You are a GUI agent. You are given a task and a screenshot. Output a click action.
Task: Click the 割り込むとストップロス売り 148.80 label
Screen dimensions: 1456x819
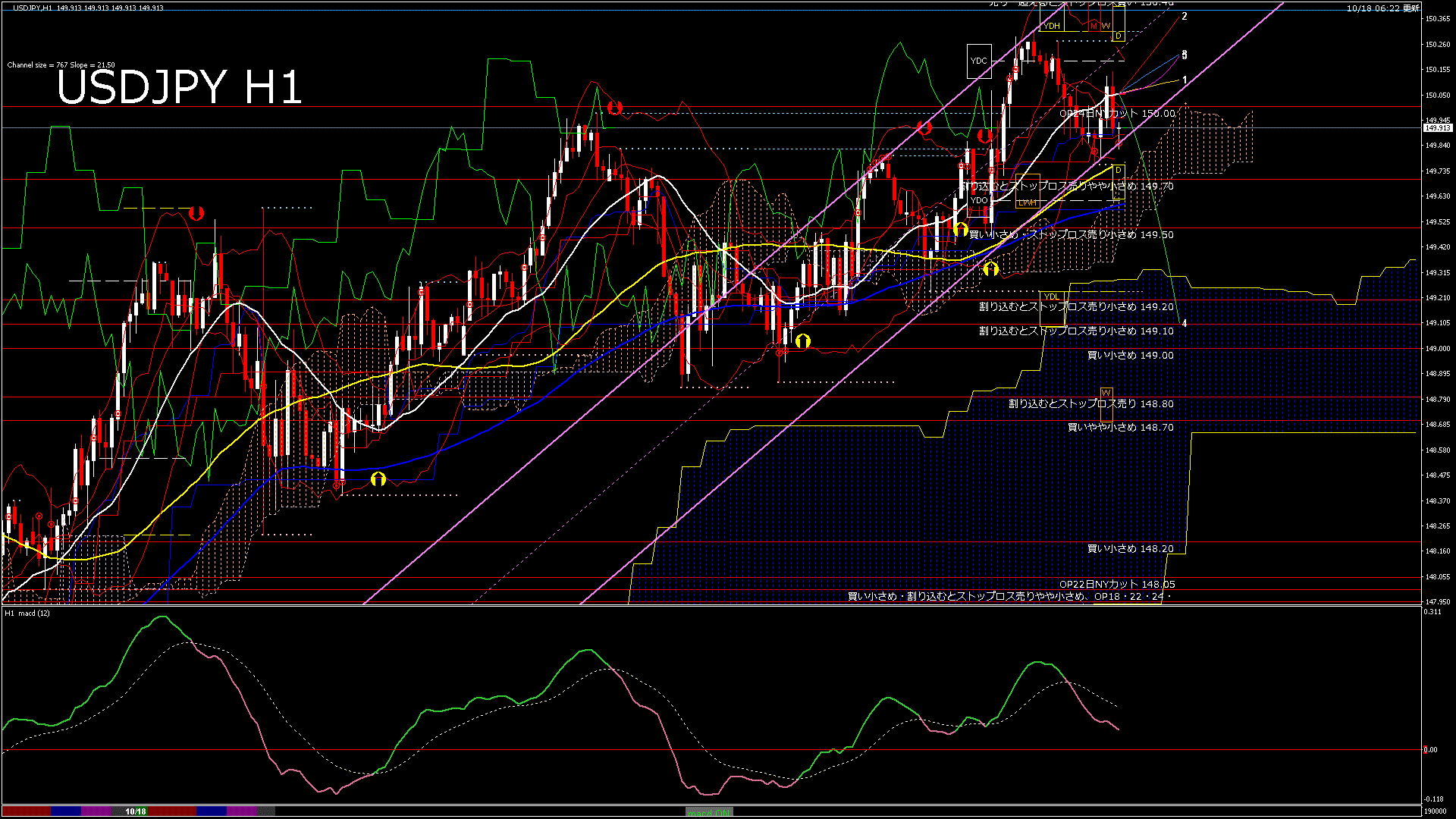(1090, 404)
